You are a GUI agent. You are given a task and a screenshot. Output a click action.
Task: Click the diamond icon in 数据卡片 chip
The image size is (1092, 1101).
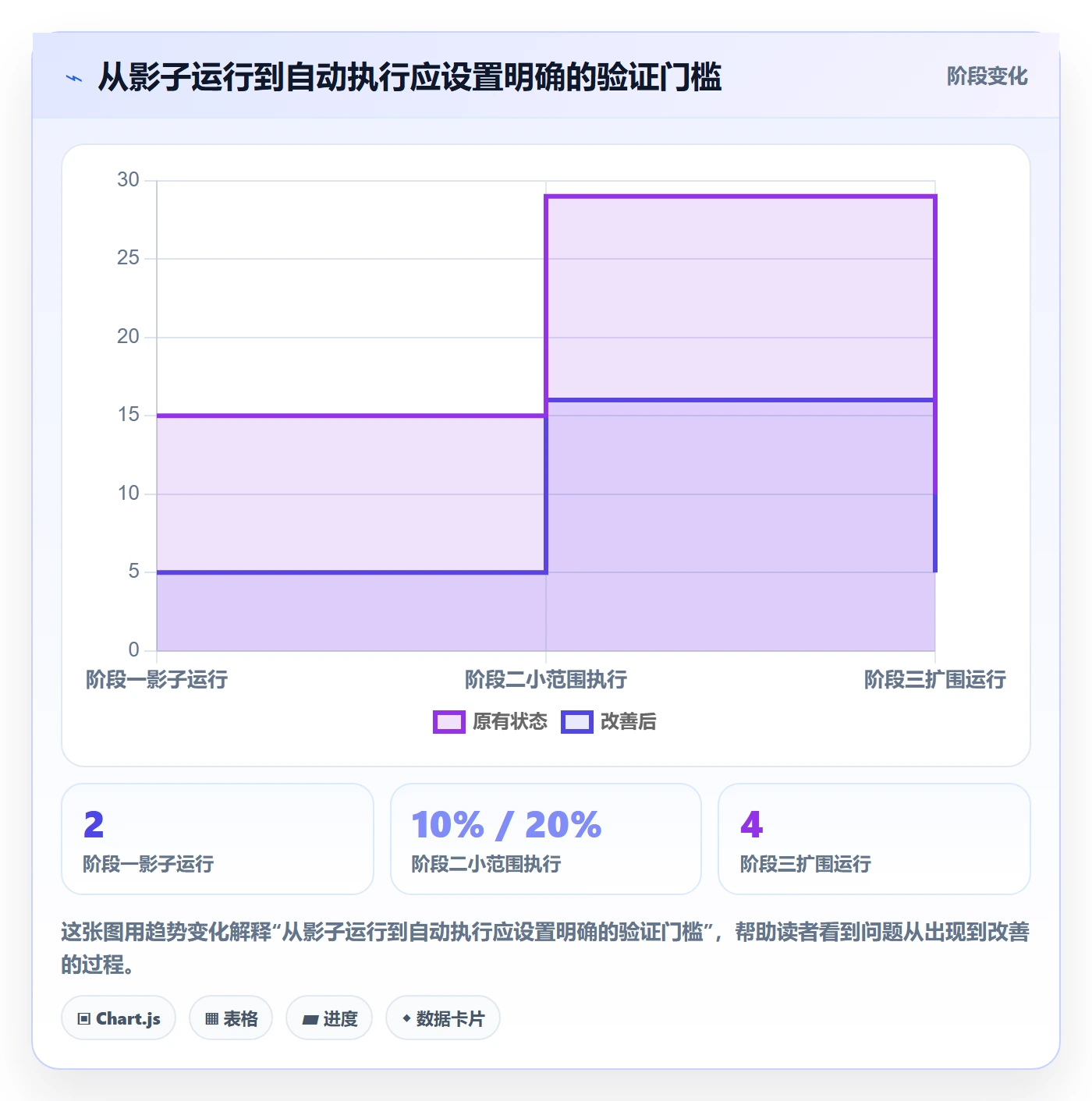point(406,1018)
